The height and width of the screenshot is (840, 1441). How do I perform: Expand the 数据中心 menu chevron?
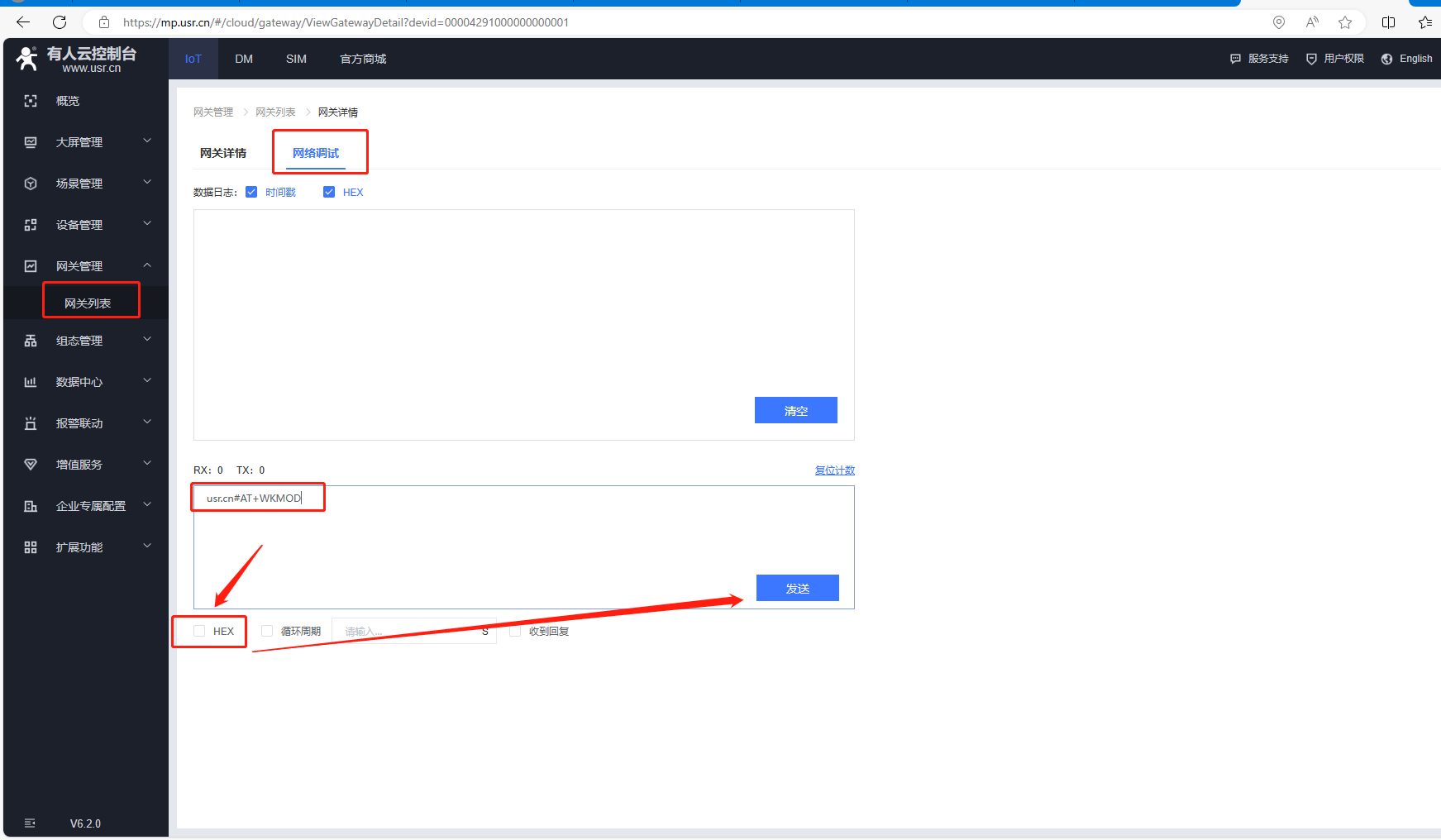147,381
